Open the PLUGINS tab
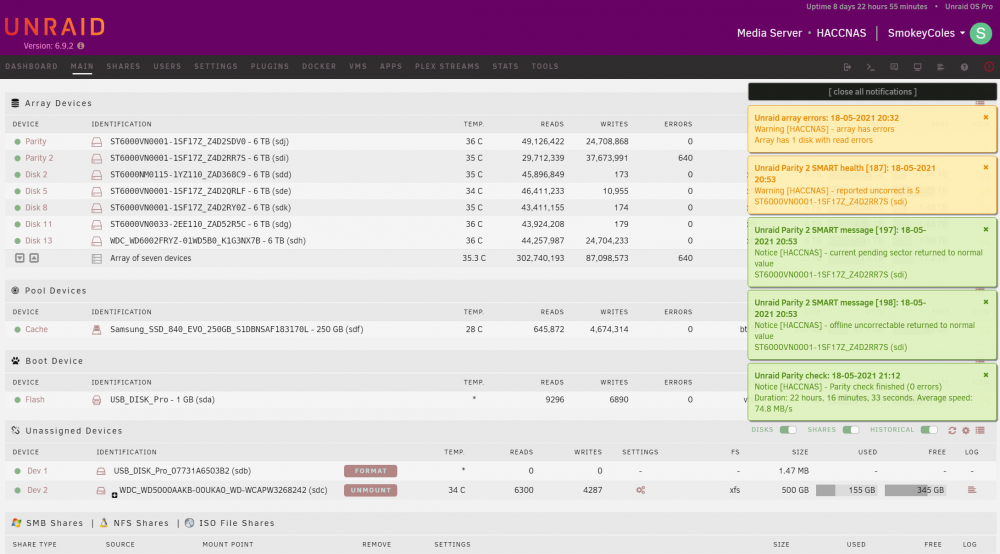This screenshot has width=1000, height=554. [270, 66]
